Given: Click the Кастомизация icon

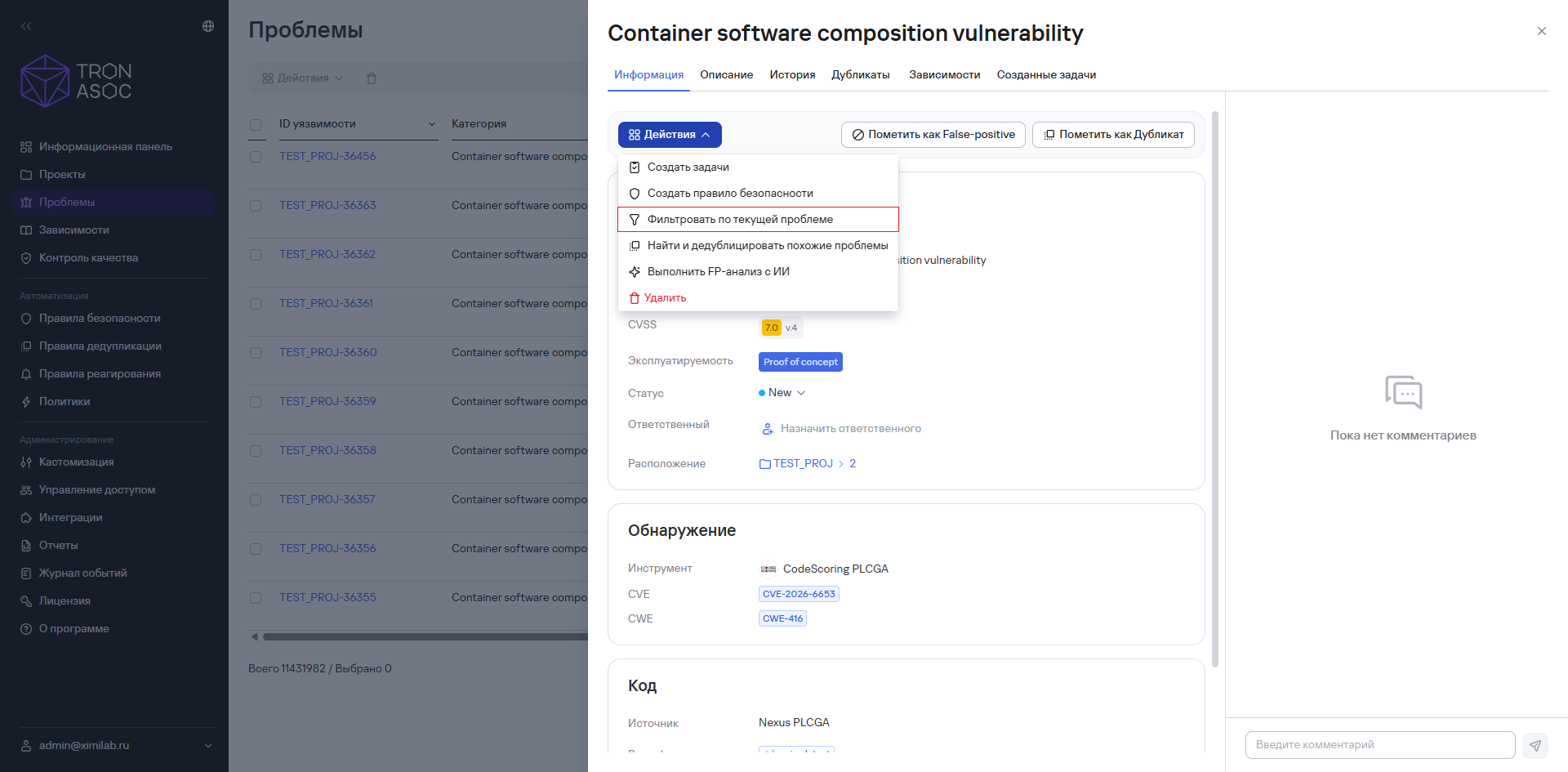Looking at the screenshot, I should tap(26, 462).
